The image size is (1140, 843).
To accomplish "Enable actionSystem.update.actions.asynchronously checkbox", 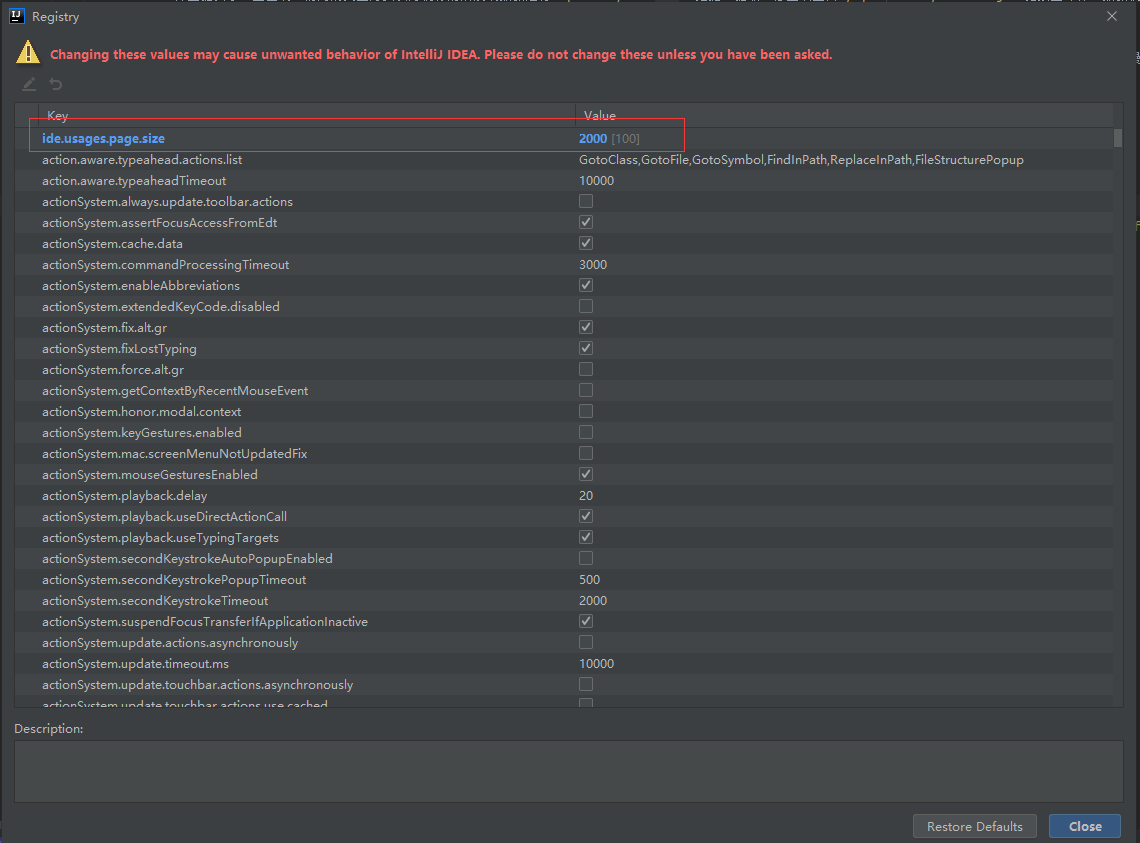I will coord(586,643).
